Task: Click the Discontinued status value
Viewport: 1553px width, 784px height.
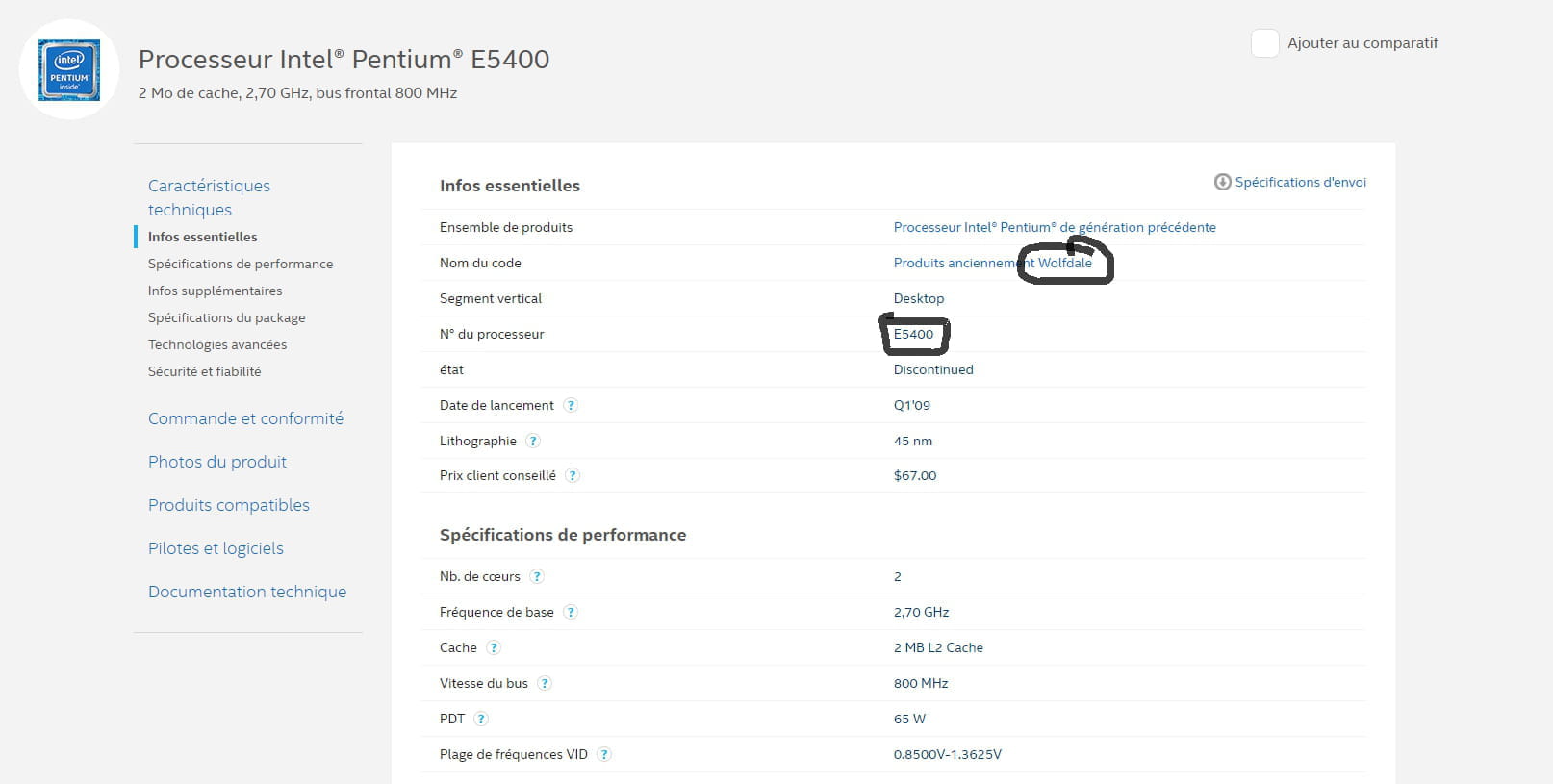Action: pos(933,369)
